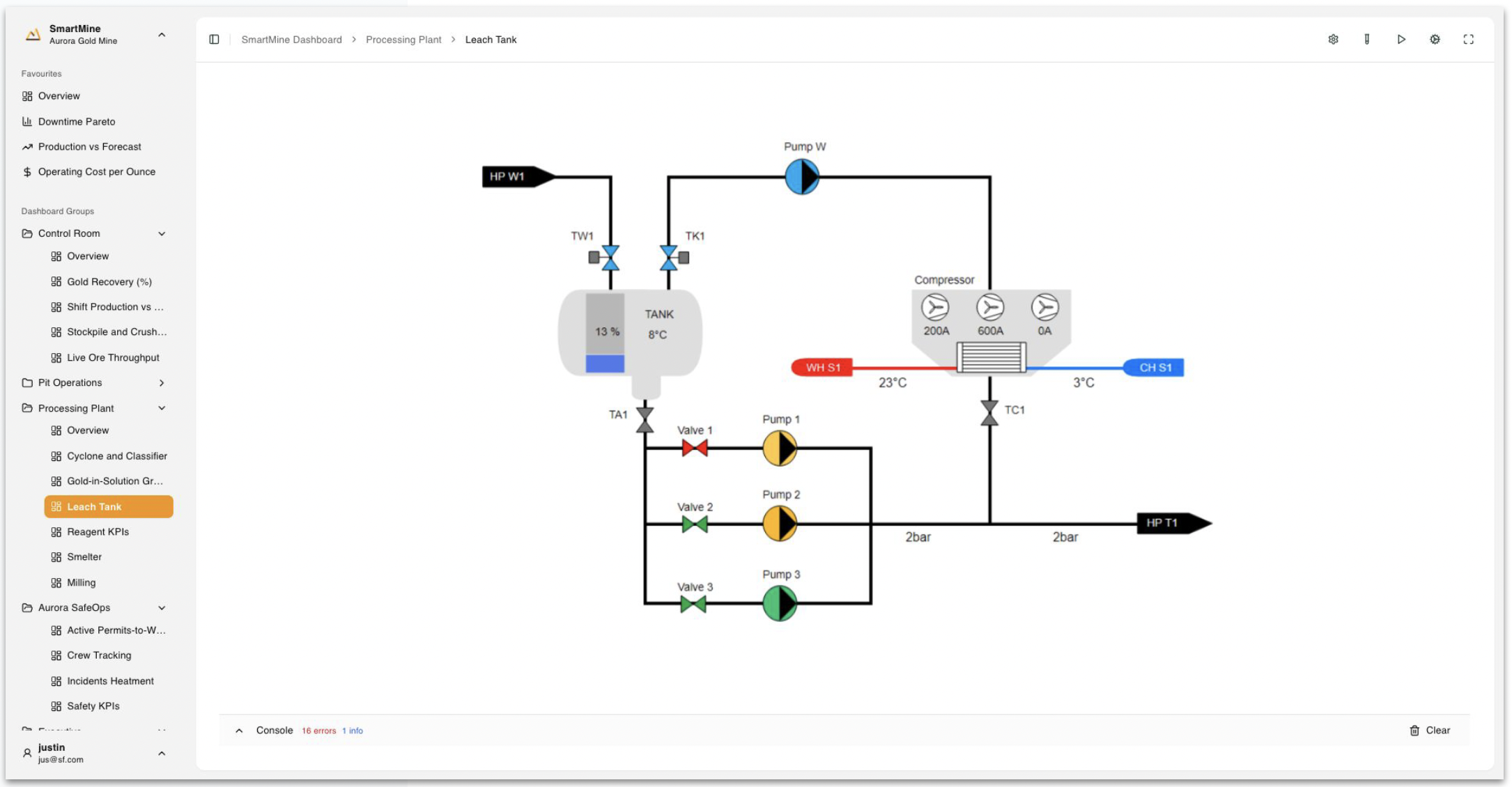Image resolution: width=1512 pixels, height=787 pixels.
Task: Expand the Console panel chevron
Action: coord(239,731)
